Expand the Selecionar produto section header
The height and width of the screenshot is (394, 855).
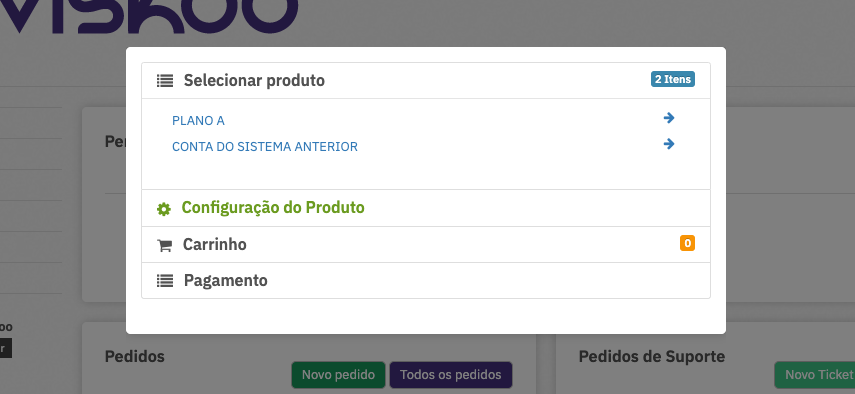tap(426, 81)
